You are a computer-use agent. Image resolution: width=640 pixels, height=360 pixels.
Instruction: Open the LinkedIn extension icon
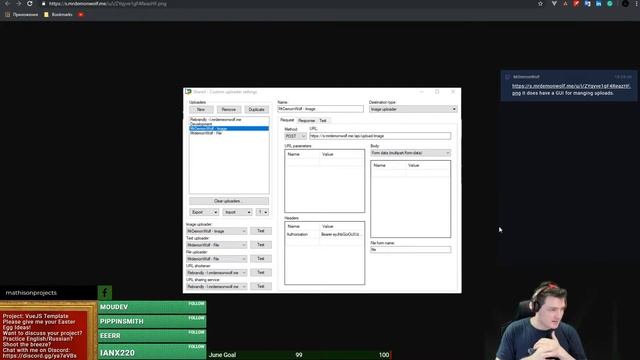coord(598,4)
